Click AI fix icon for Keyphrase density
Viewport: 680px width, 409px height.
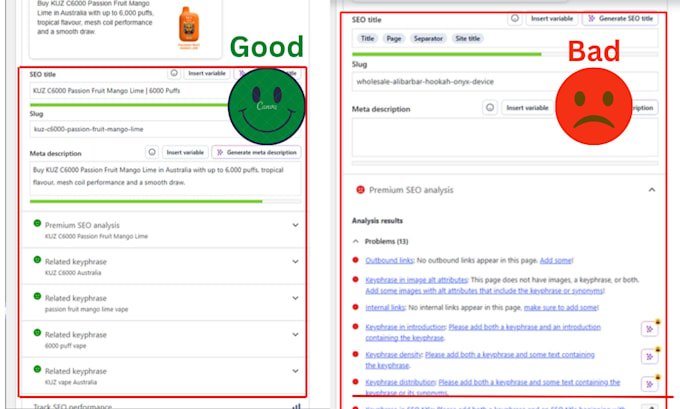pyautogui.click(x=649, y=357)
